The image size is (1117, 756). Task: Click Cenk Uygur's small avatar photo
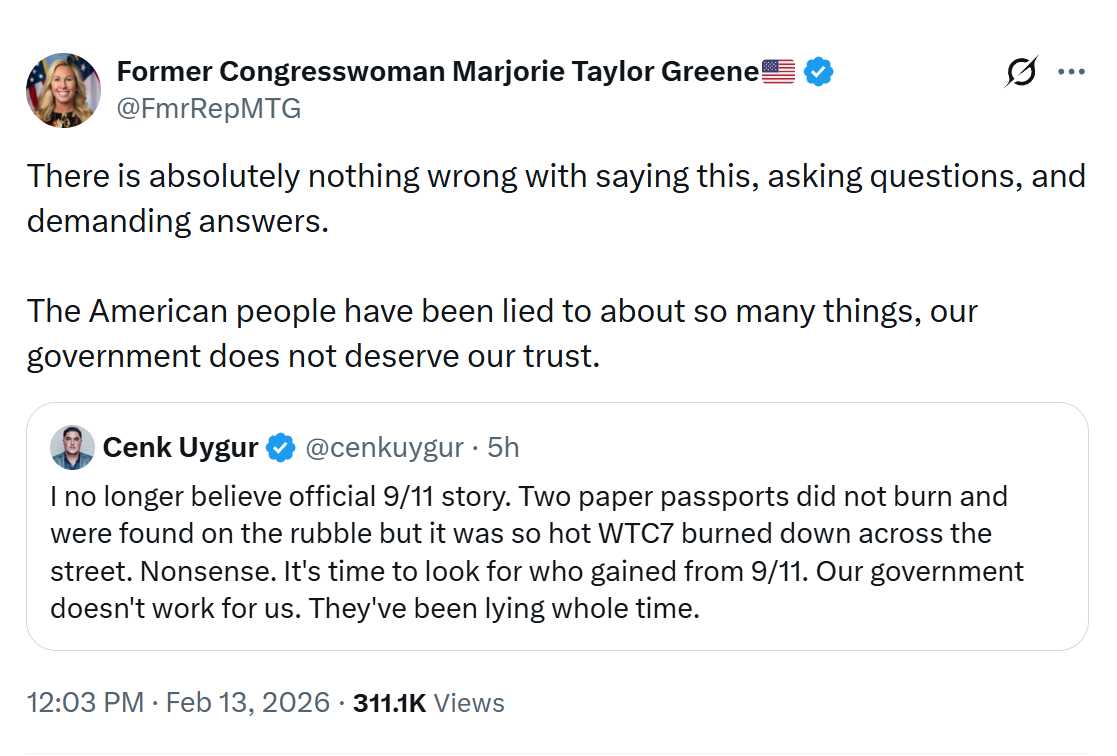coord(72,448)
